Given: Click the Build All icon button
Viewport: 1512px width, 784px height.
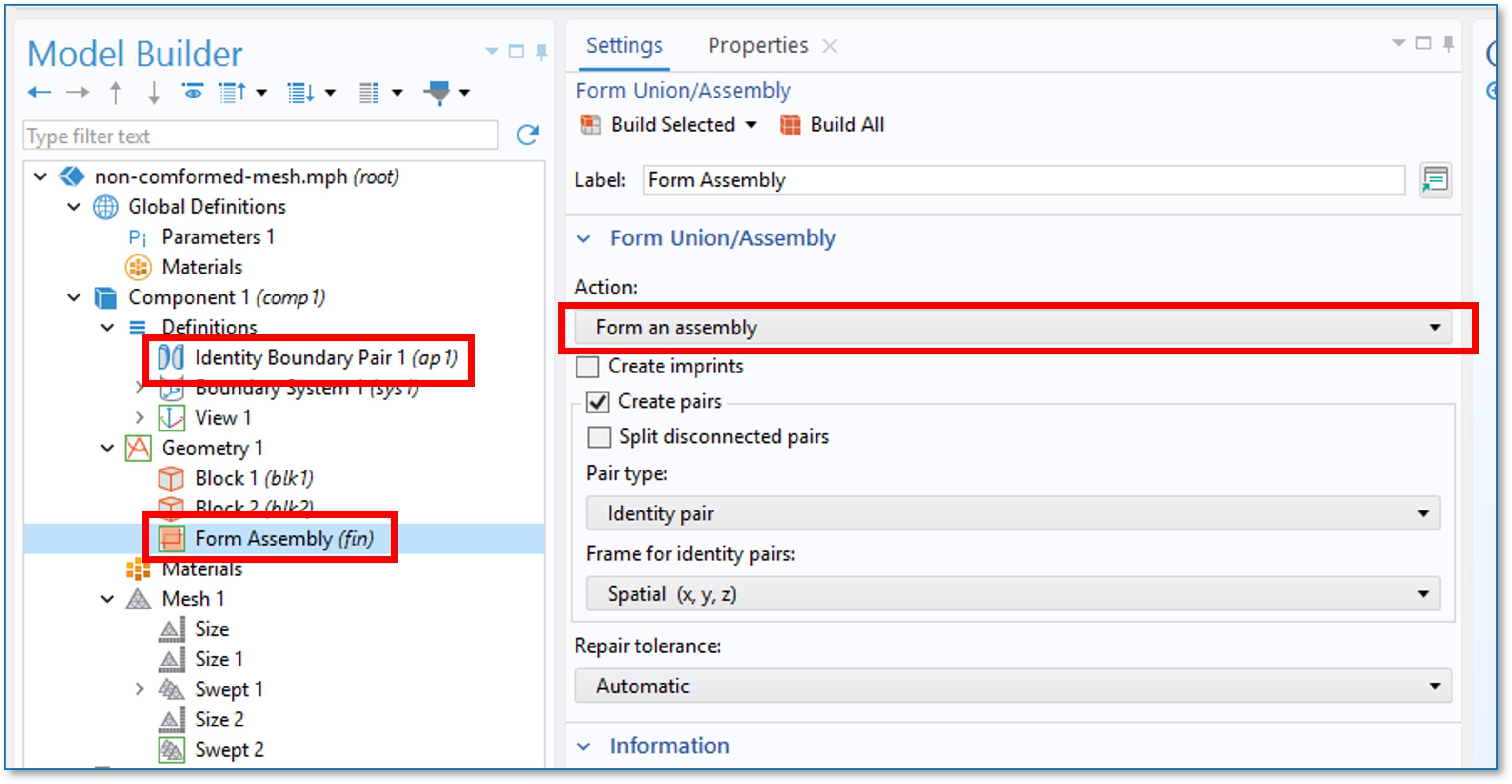Looking at the screenshot, I should pos(790,124).
